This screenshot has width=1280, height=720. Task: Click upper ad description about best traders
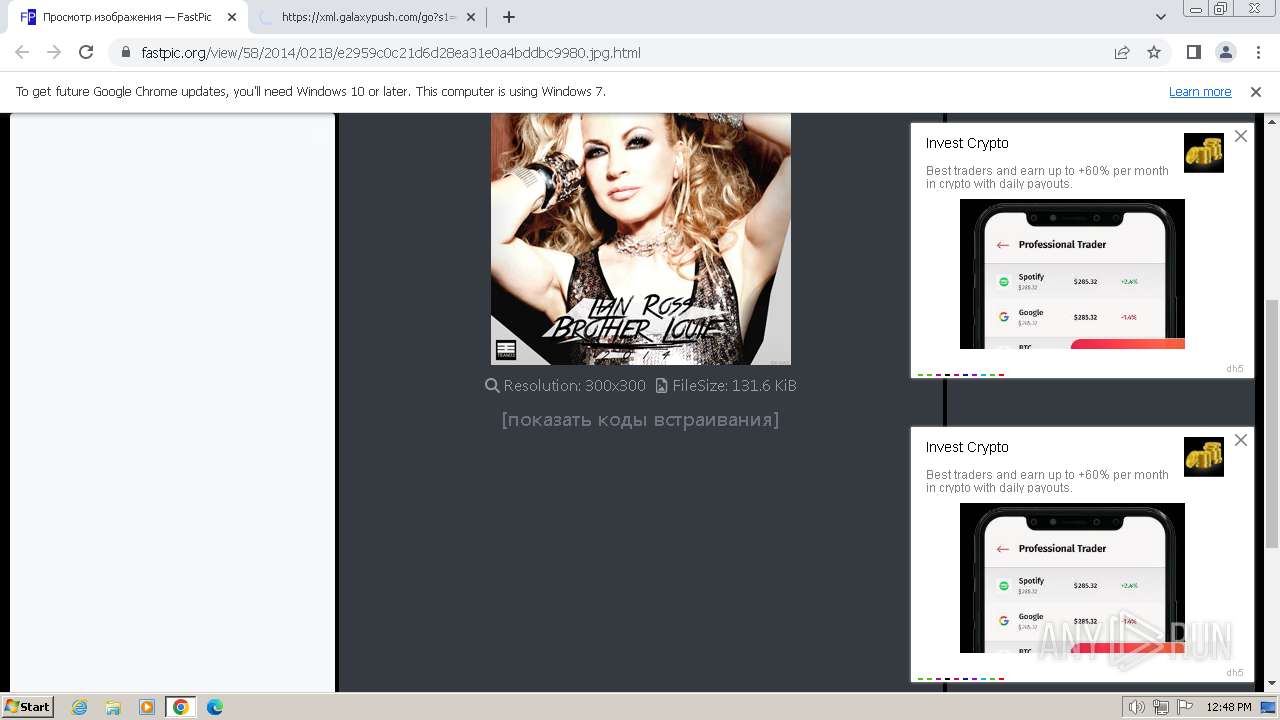coord(1047,177)
